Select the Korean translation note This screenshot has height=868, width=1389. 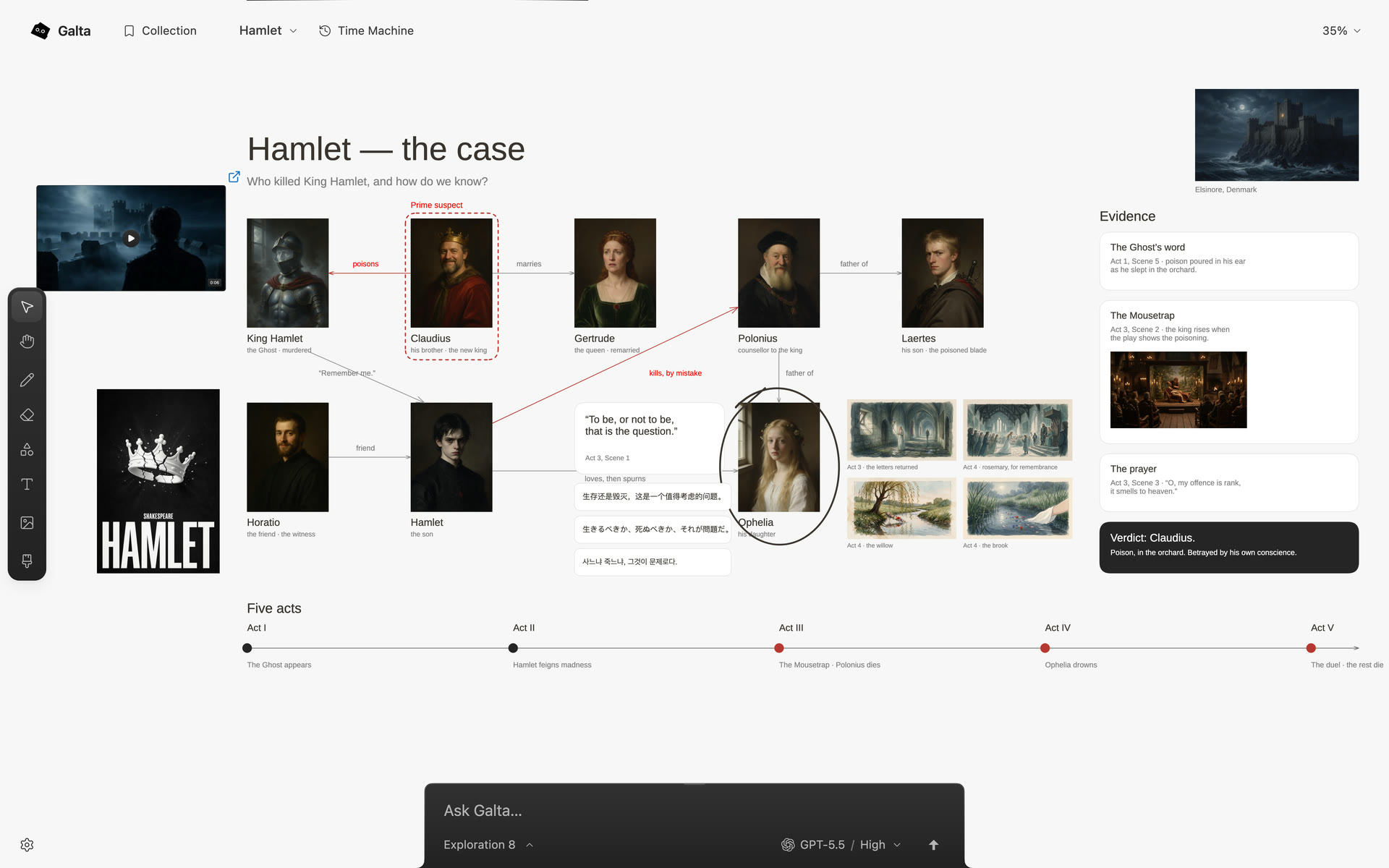click(653, 562)
